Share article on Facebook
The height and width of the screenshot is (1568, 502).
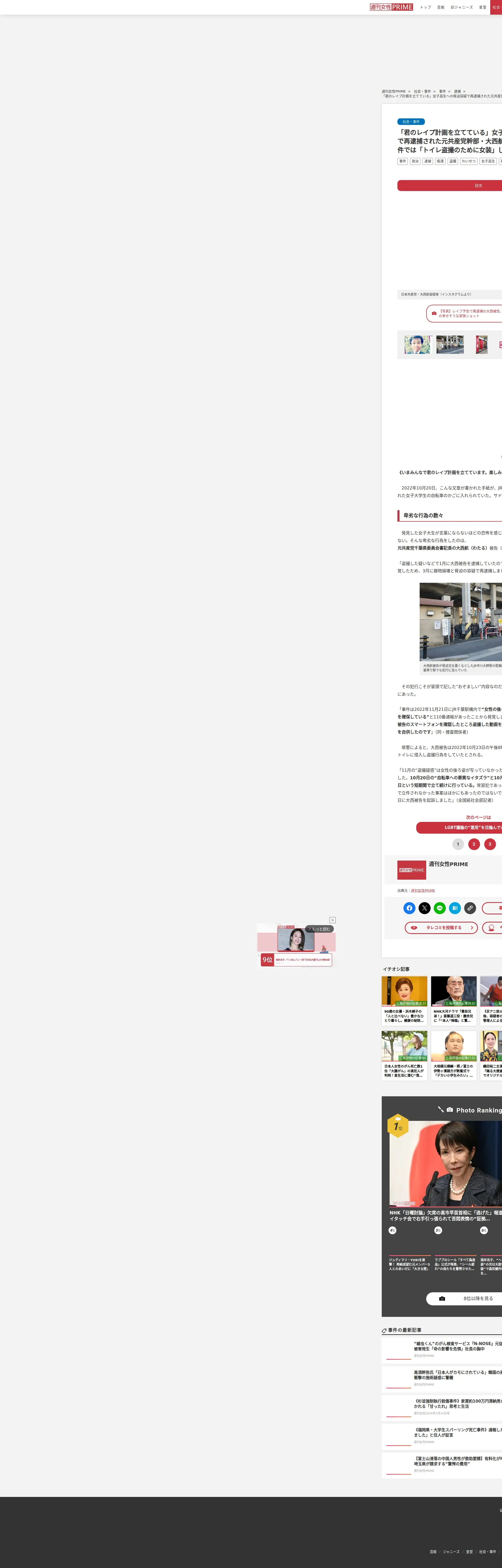click(409, 908)
